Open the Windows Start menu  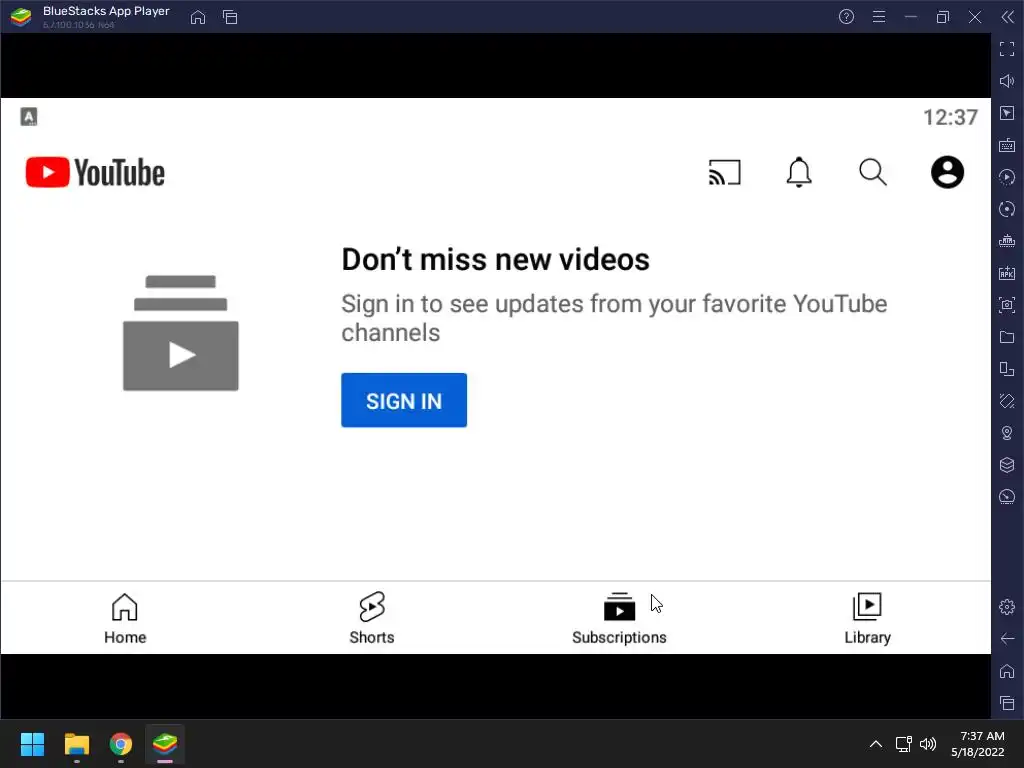point(32,744)
